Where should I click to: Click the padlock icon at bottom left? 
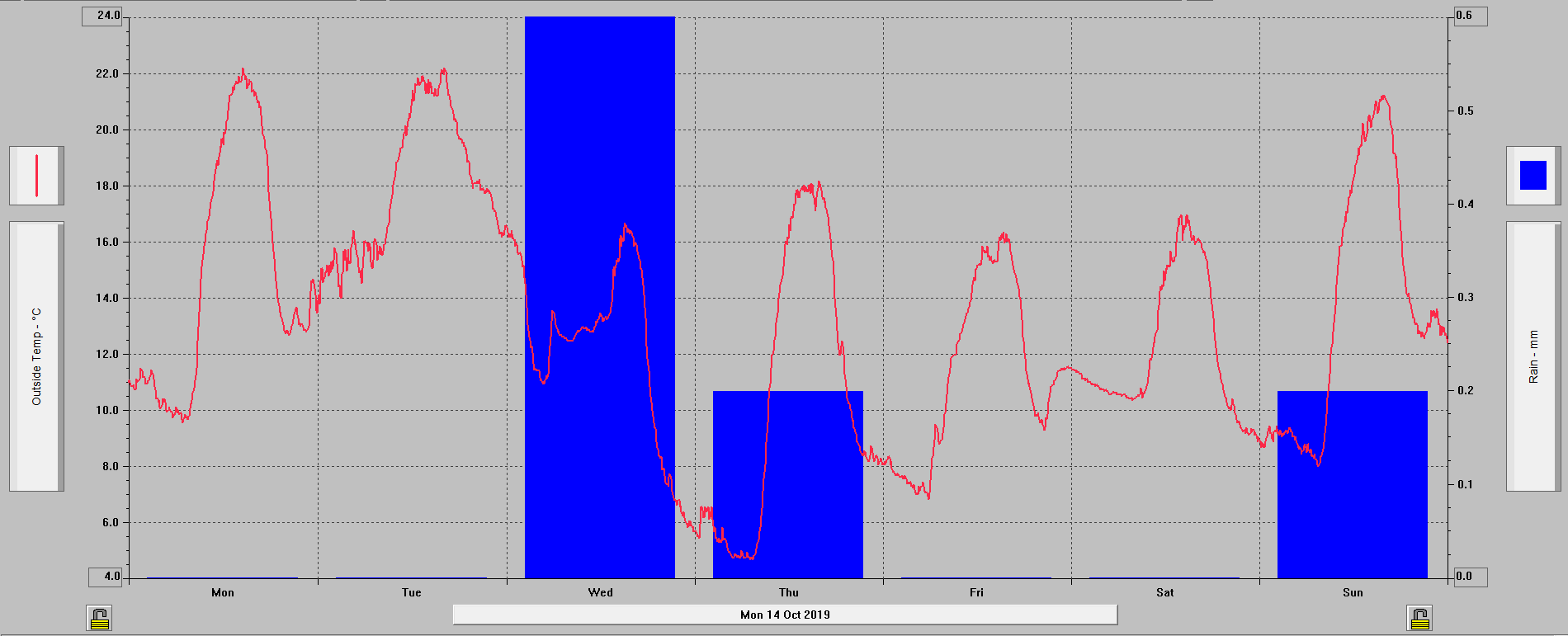(x=99, y=618)
